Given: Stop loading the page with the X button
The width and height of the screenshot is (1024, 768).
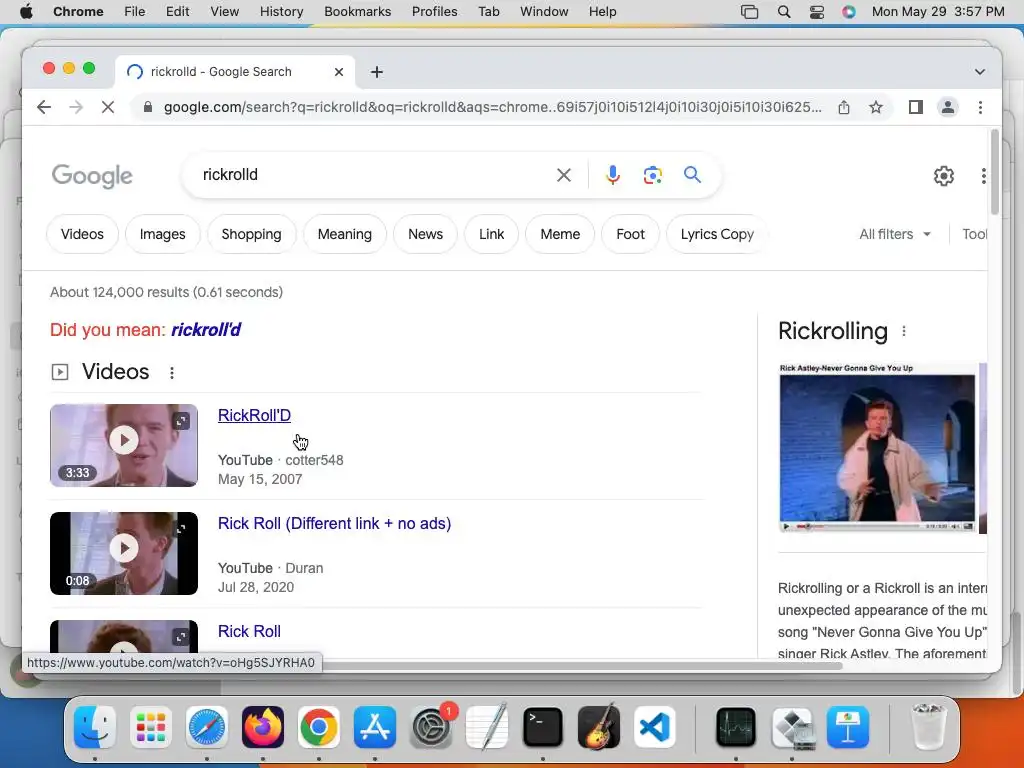Looking at the screenshot, I should click(x=108, y=107).
